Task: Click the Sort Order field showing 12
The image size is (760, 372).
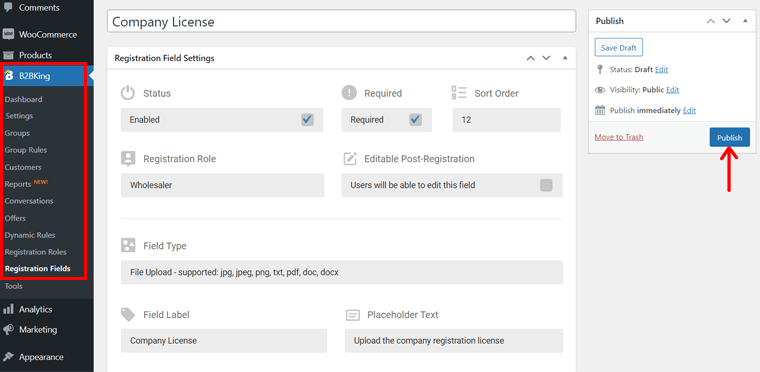Action: pyautogui.click(x=507, y=120)
